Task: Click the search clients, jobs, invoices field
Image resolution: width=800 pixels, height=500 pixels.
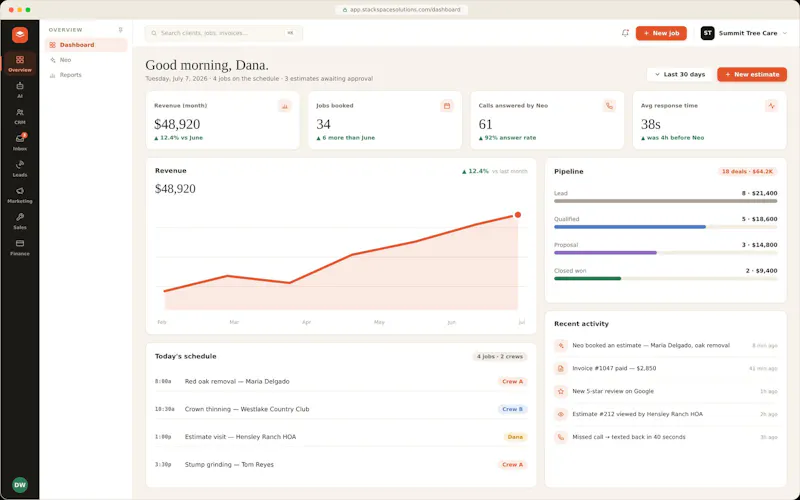Action: (223, 33)
